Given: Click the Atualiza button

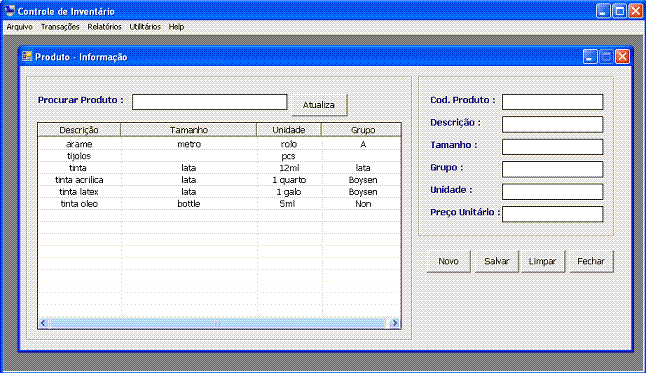Looking at the screenshot, I should point(319,105).
